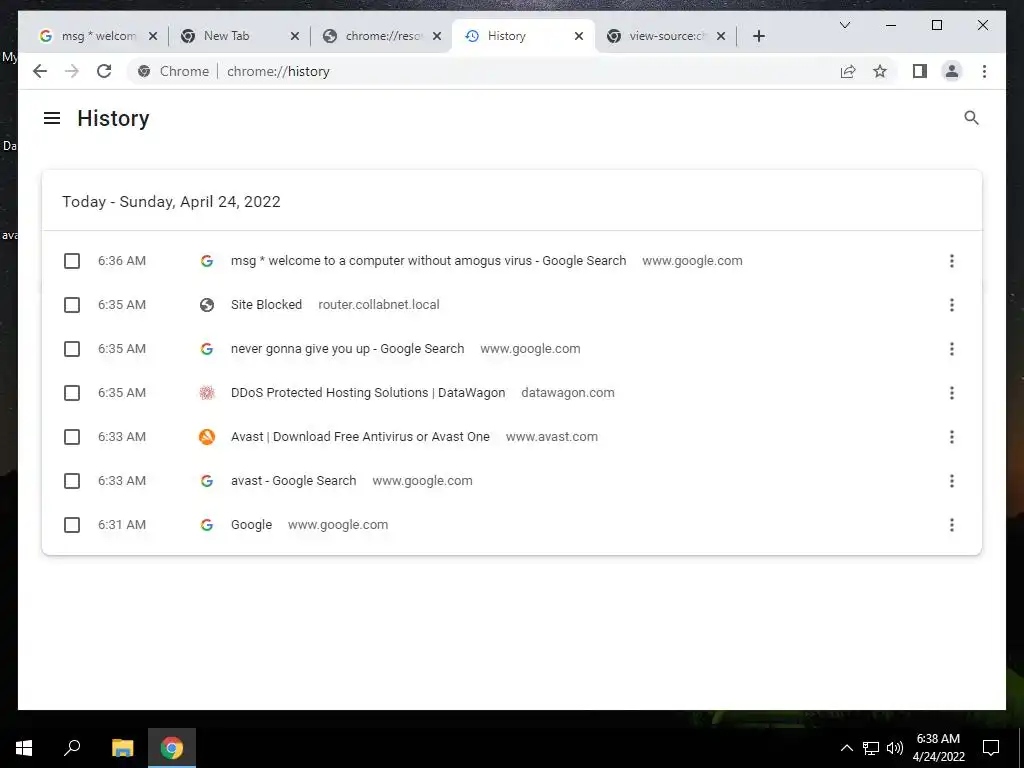Click the taskbar clock showing 6:38 AM
Viewport: 1024px width, 768px height.
938,748
